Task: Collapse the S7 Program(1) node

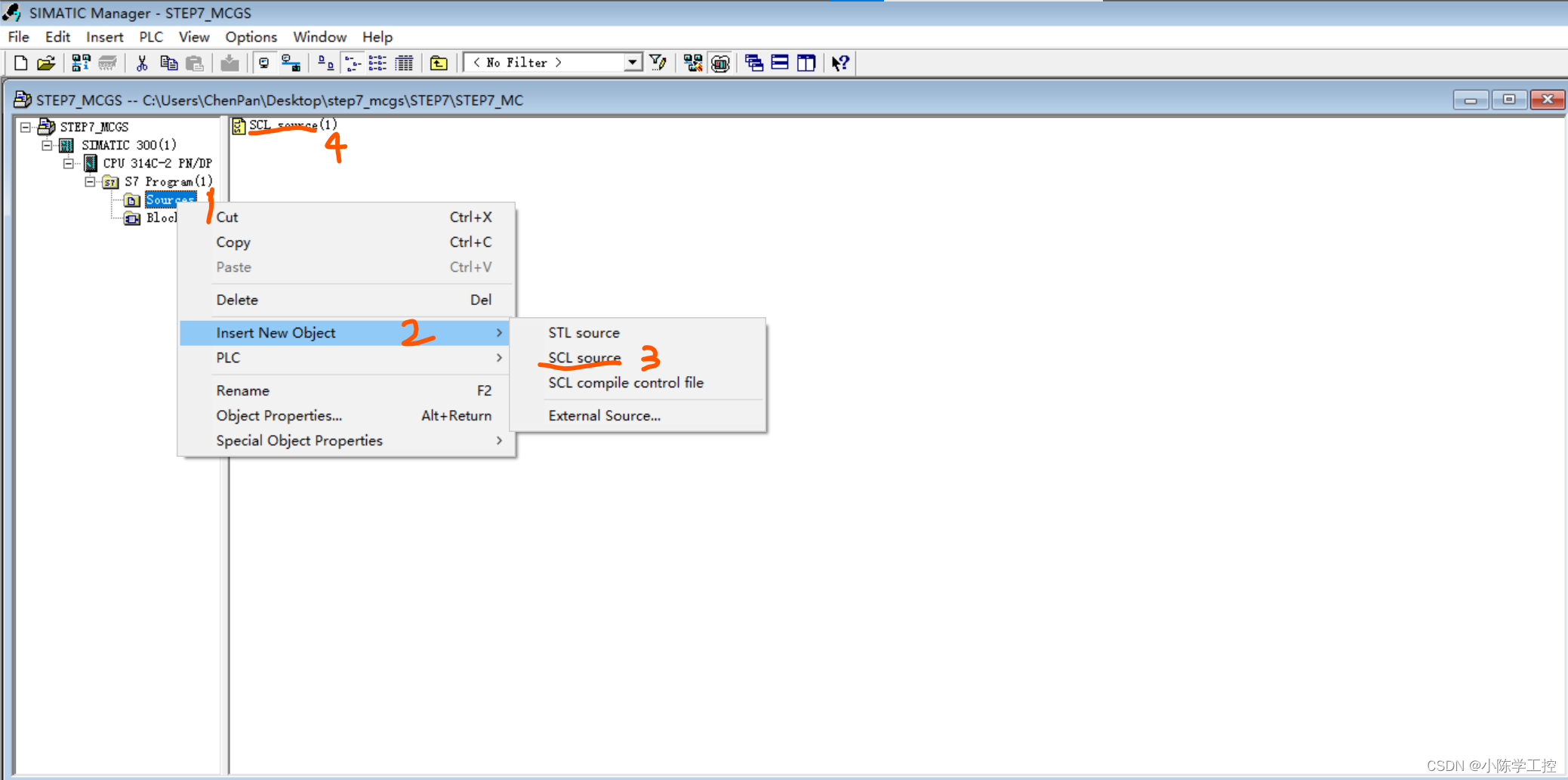Action: click(x=90, y=181)
